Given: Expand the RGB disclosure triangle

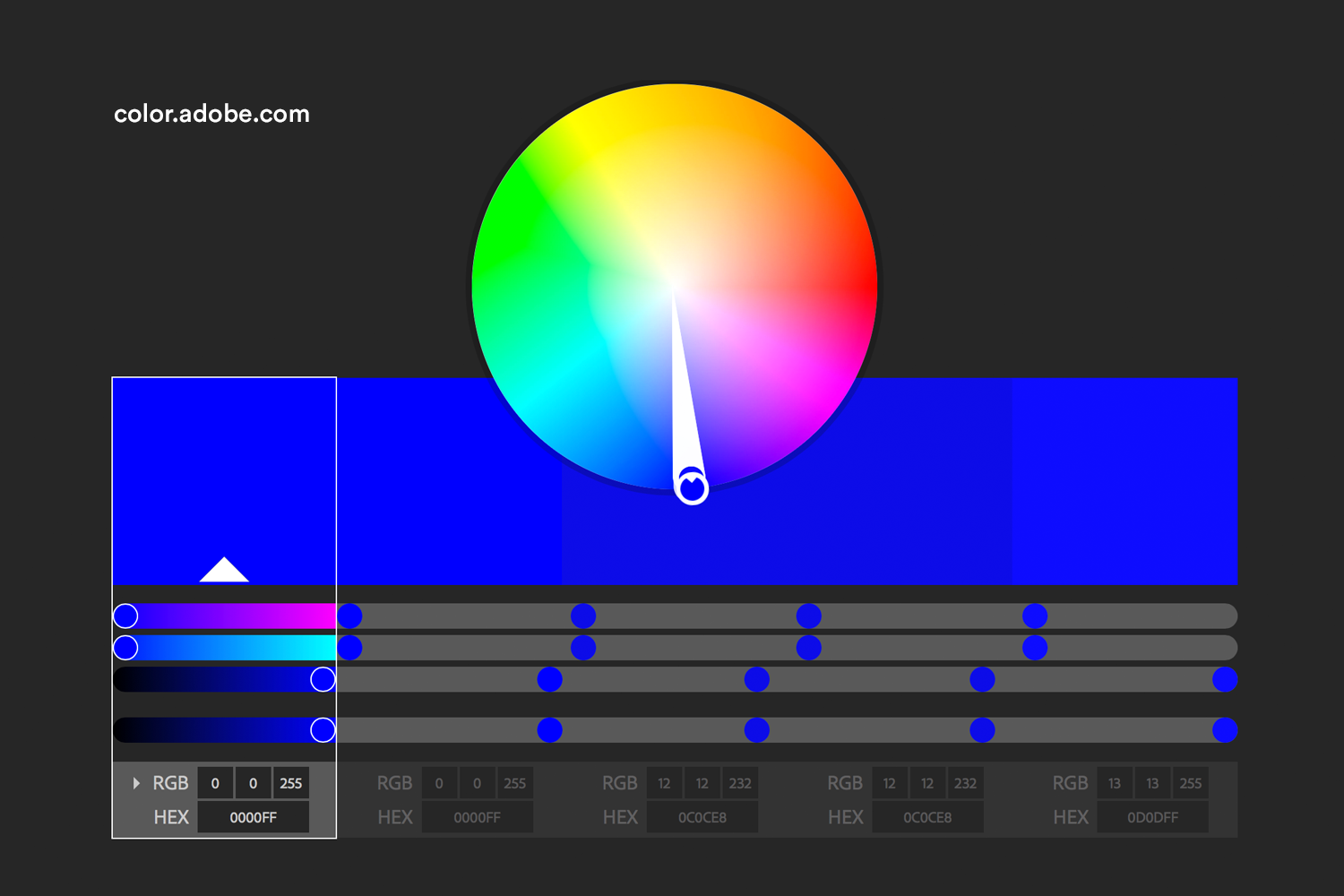Looking at the screenshot, I should [x=136, y=783].
